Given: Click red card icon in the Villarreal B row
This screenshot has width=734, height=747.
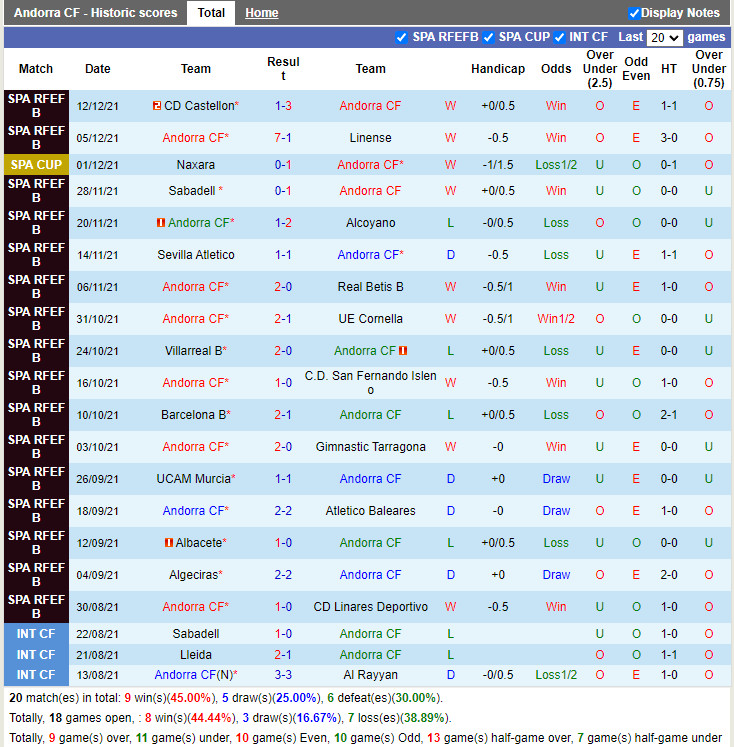Looking at the screenshot, I should tap(403, 351).
